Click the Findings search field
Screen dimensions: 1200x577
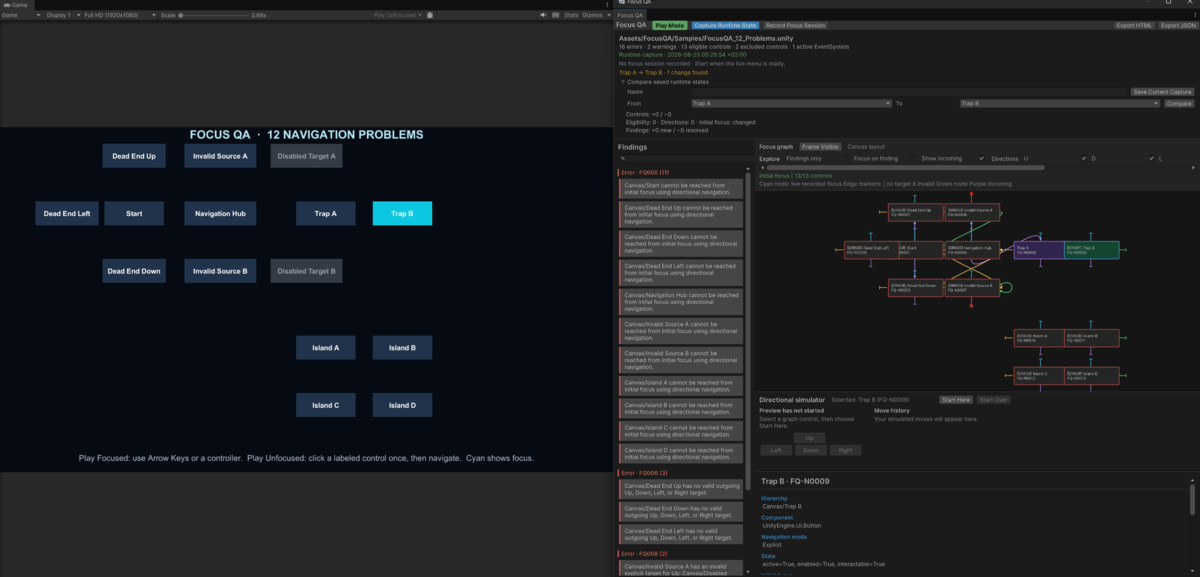(686, 158)
